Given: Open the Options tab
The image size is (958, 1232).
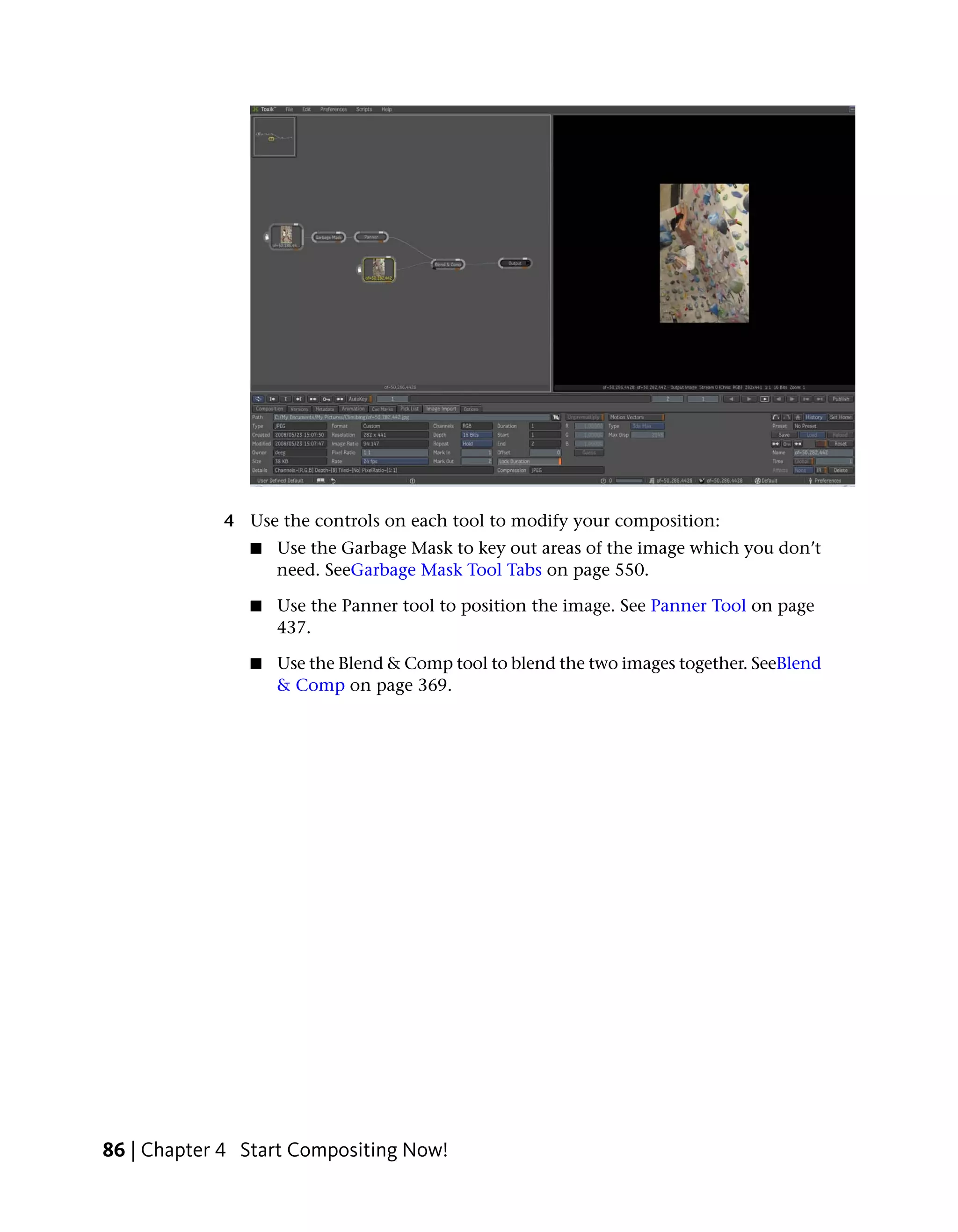Looking at the screenshot, I should (472, 409).
